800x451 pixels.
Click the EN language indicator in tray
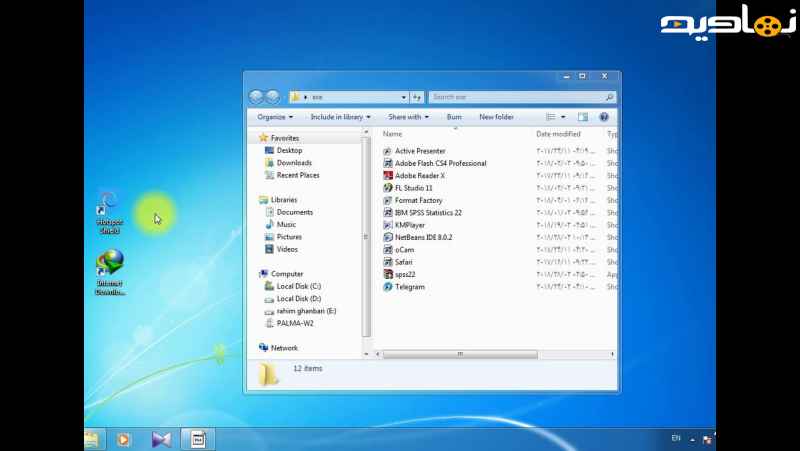point(676,438)
